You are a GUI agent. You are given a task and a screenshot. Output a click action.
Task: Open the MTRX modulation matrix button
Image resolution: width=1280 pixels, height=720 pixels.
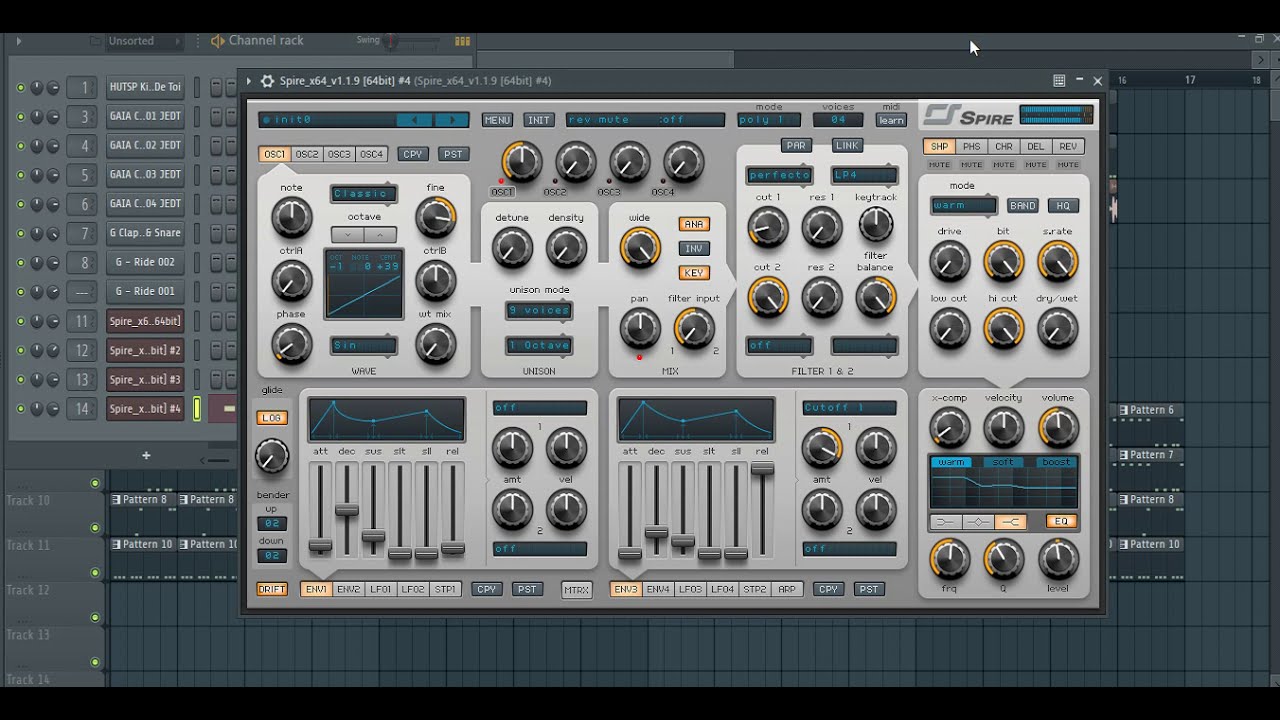point(576,590)
